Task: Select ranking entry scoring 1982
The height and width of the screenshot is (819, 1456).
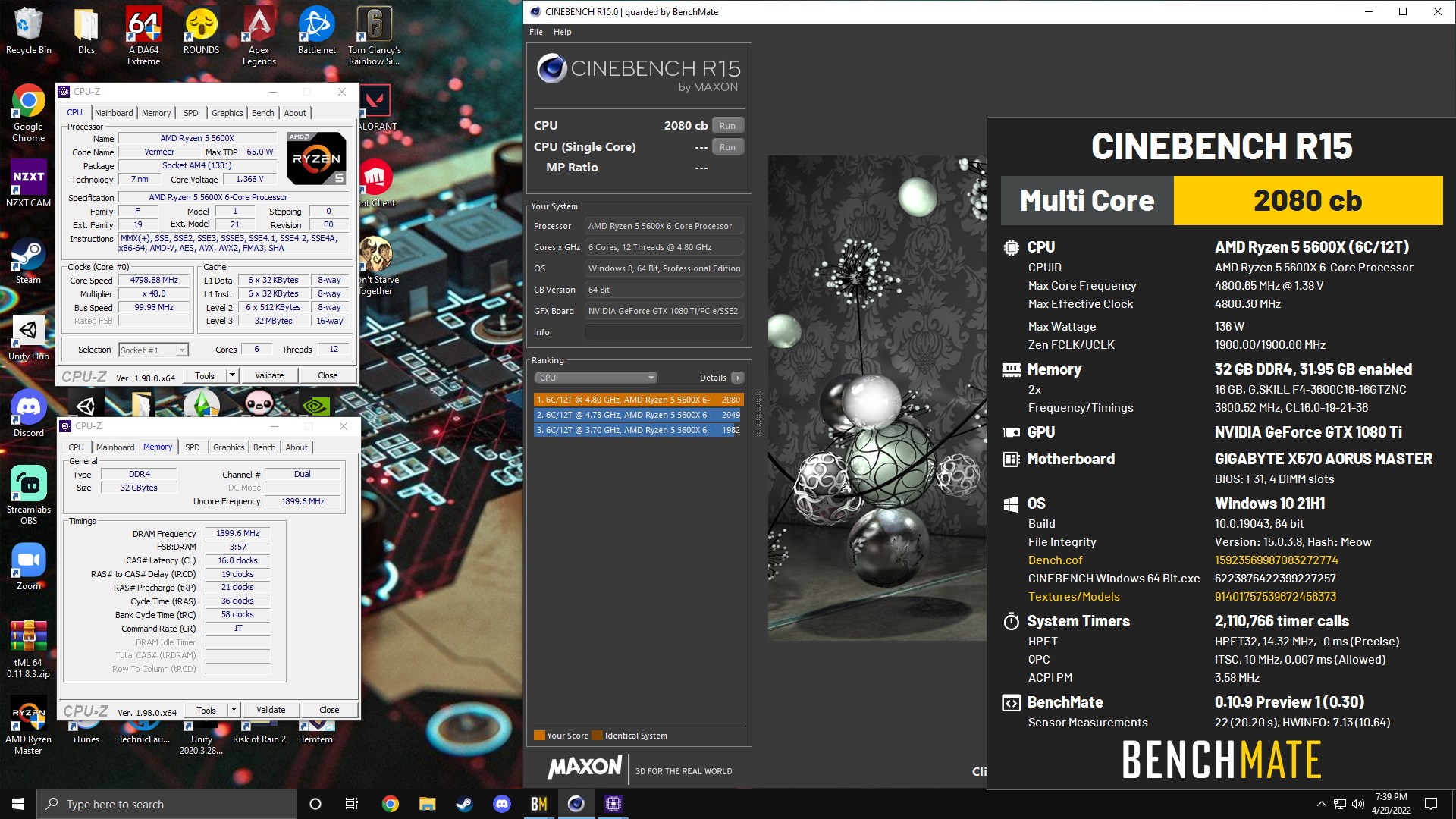Action: (x=639, y=430)
